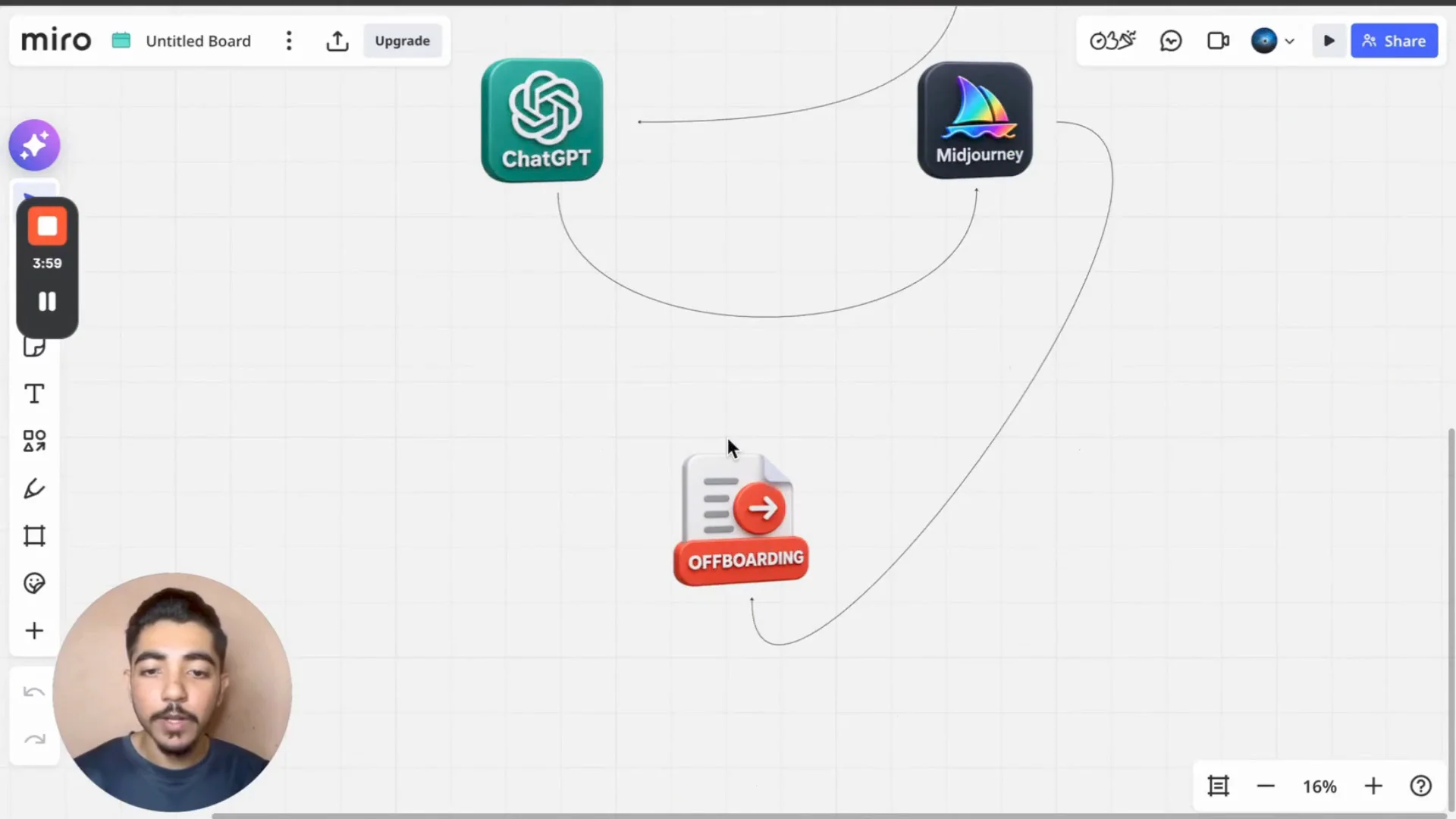Select the Text tool

34,394
